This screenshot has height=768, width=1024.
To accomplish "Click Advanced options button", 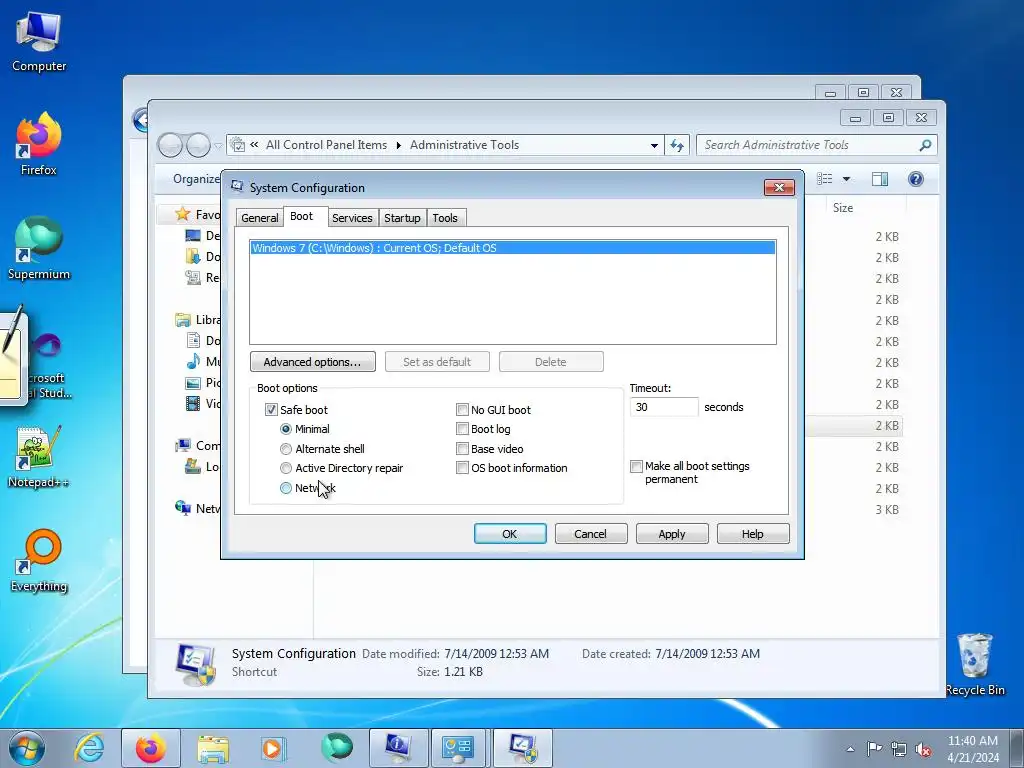I will tap(312, 362).
